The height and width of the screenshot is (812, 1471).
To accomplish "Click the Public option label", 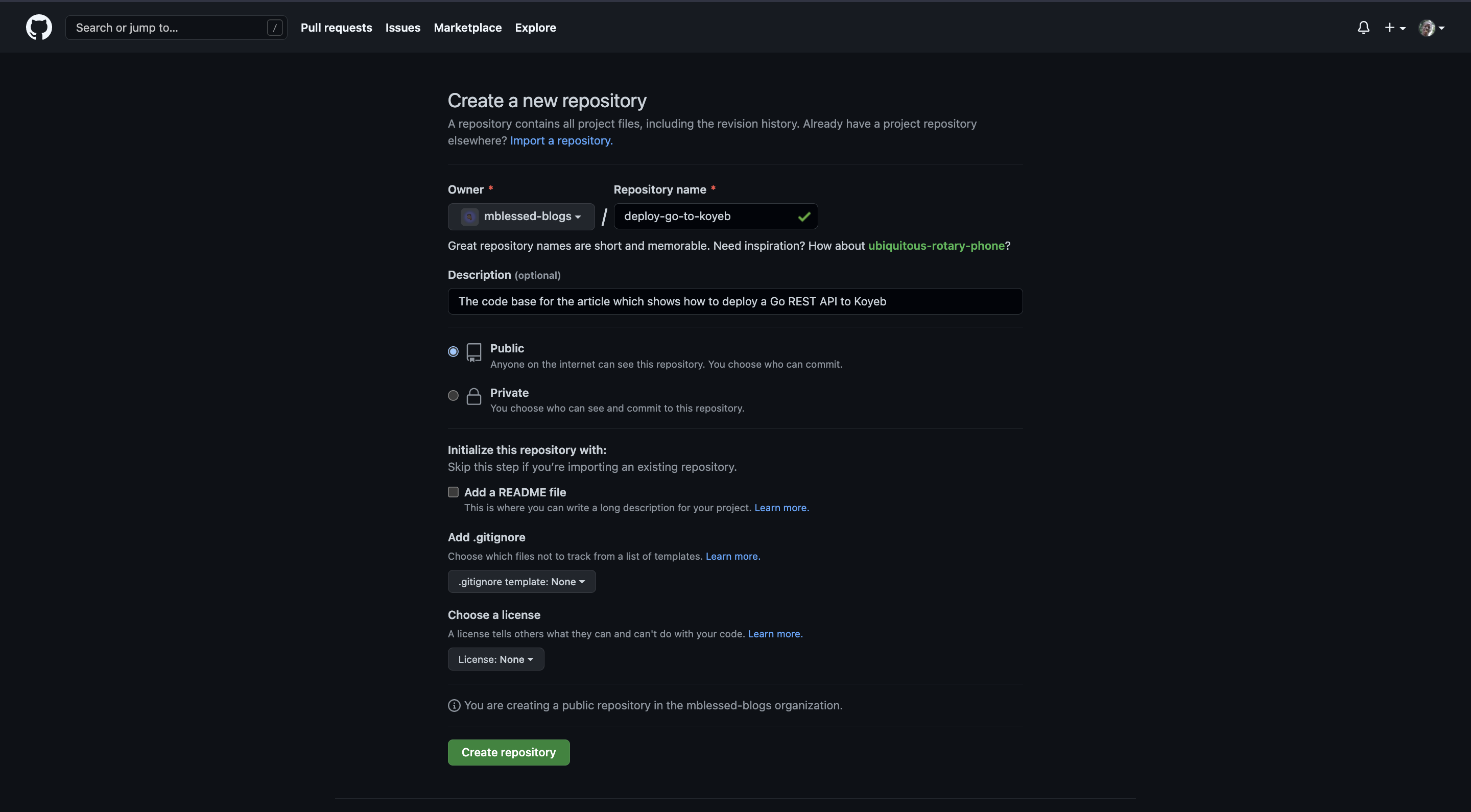I will click(507, 348).
